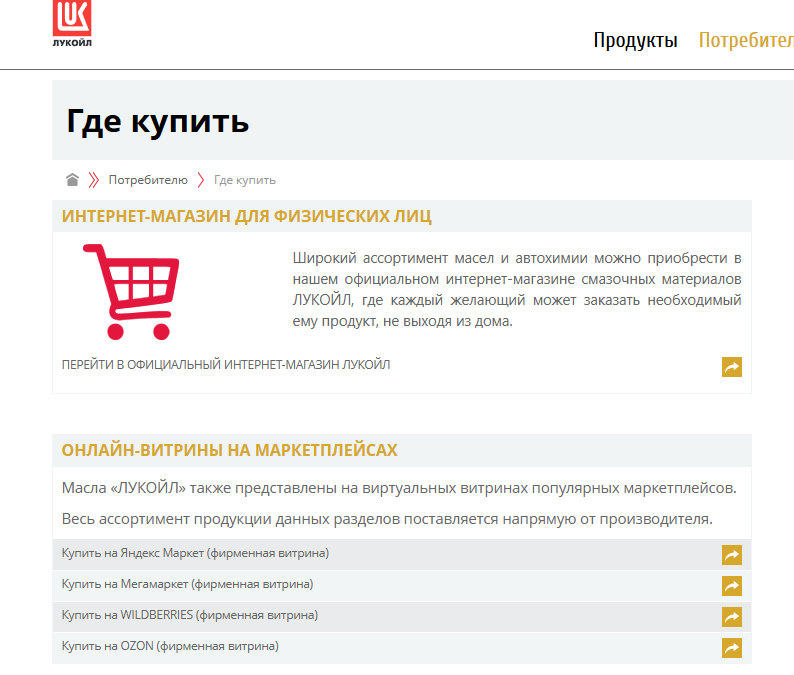Click the home breadcrumb icon
Viewport: 794px width, 675px height.
click(72, 180)
